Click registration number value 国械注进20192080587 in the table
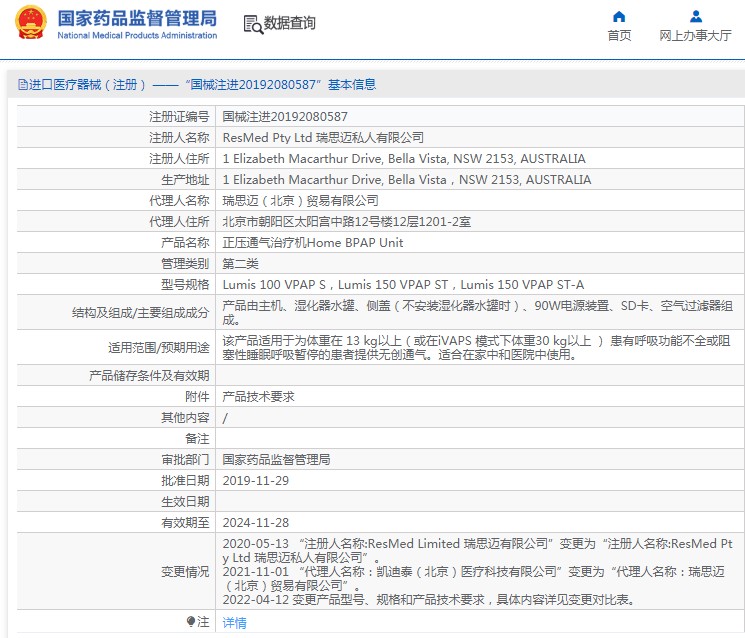Image resolution: width=745 pixels, height=638 pixels. [285, 116]
